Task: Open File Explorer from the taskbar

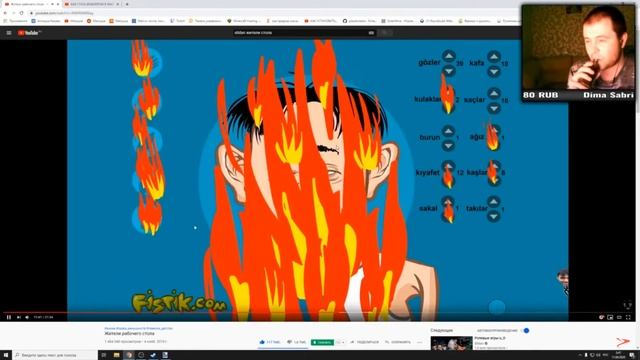Action: click(x=116, y=355)
